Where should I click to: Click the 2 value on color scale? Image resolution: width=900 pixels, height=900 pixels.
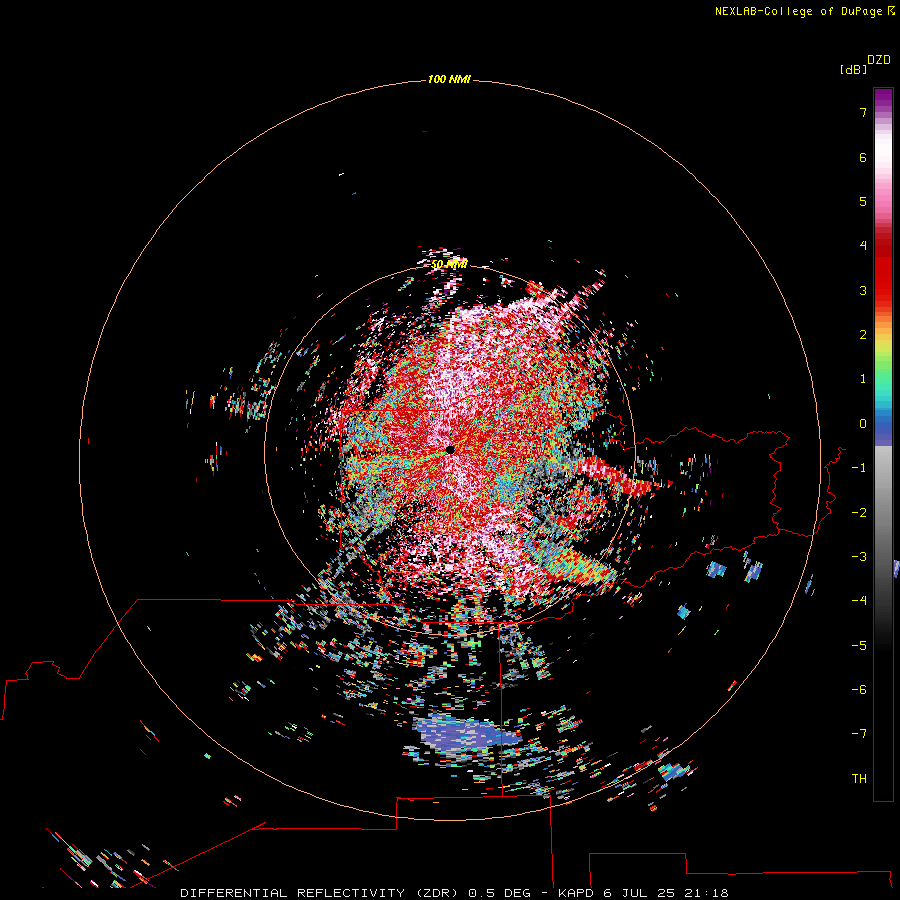(863, 335)
